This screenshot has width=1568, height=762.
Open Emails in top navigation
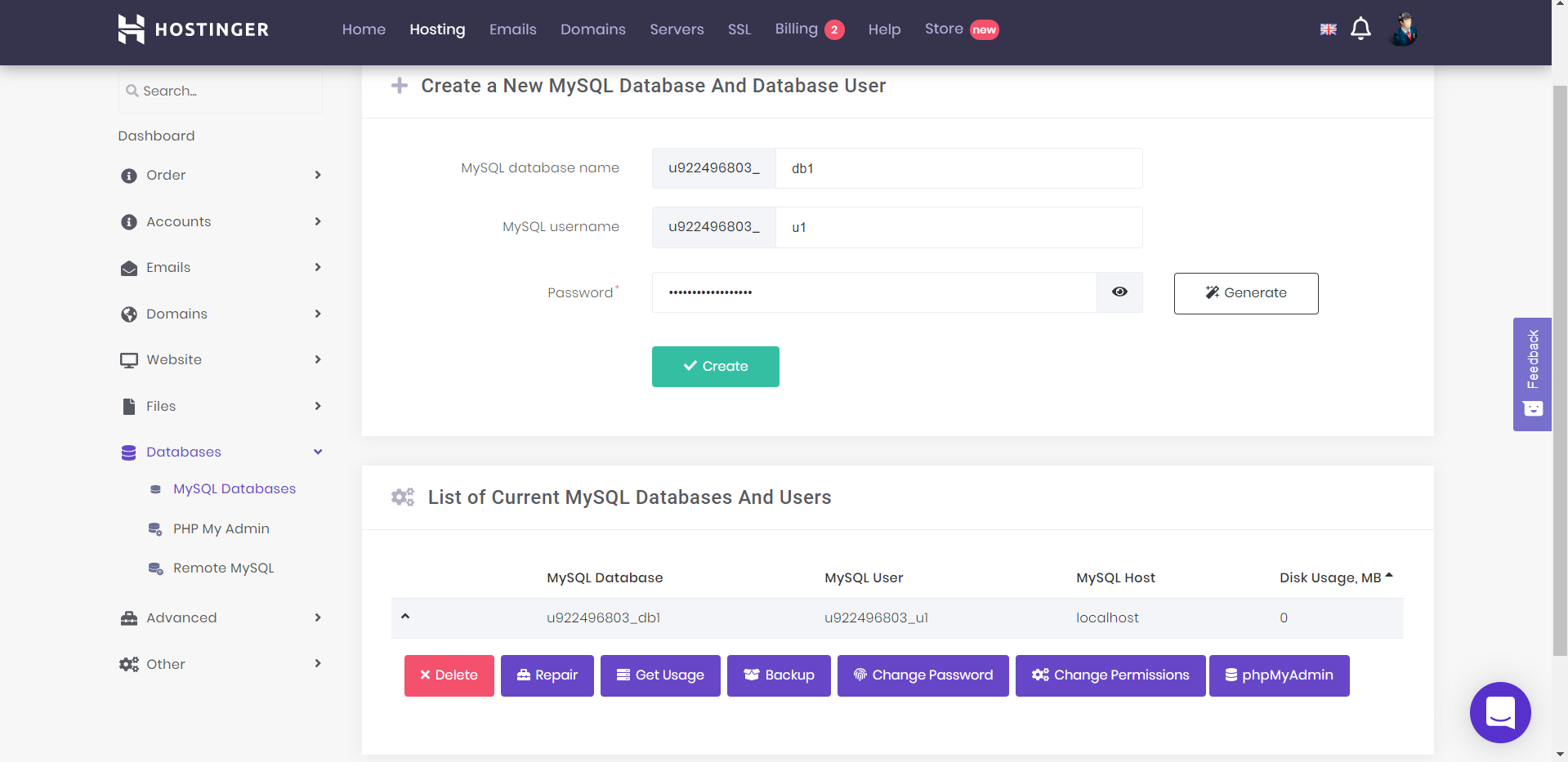click(513, 29)
